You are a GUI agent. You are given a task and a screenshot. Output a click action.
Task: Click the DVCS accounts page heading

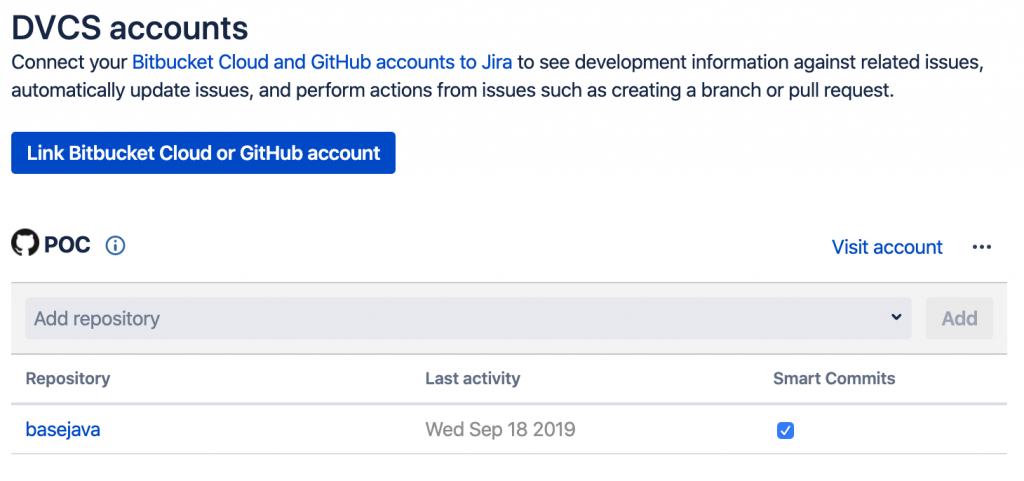click(x=130, y=26)
